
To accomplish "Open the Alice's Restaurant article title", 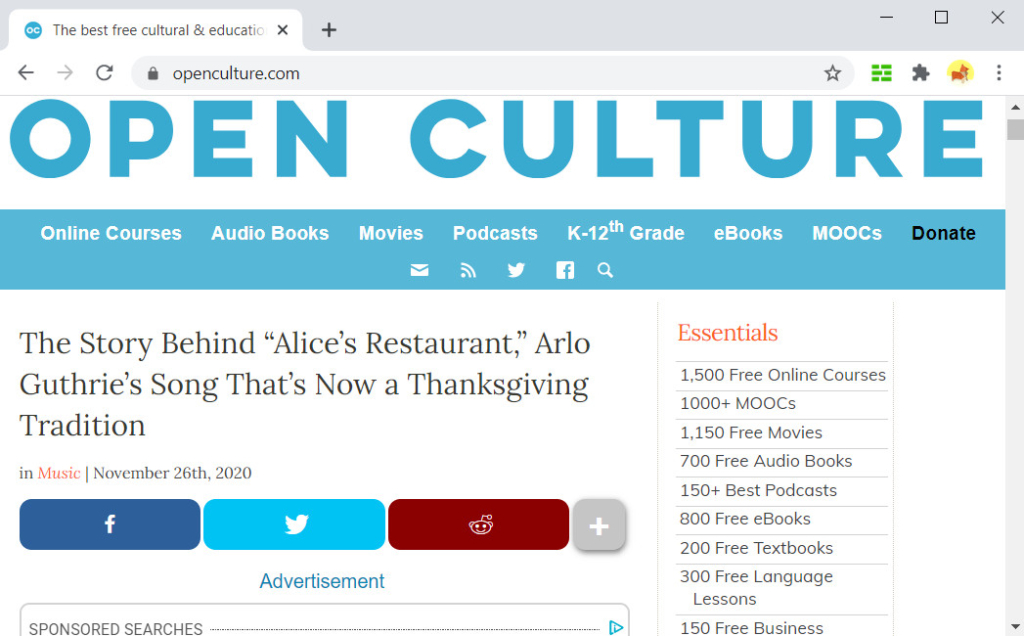I will tap(305, 384).
